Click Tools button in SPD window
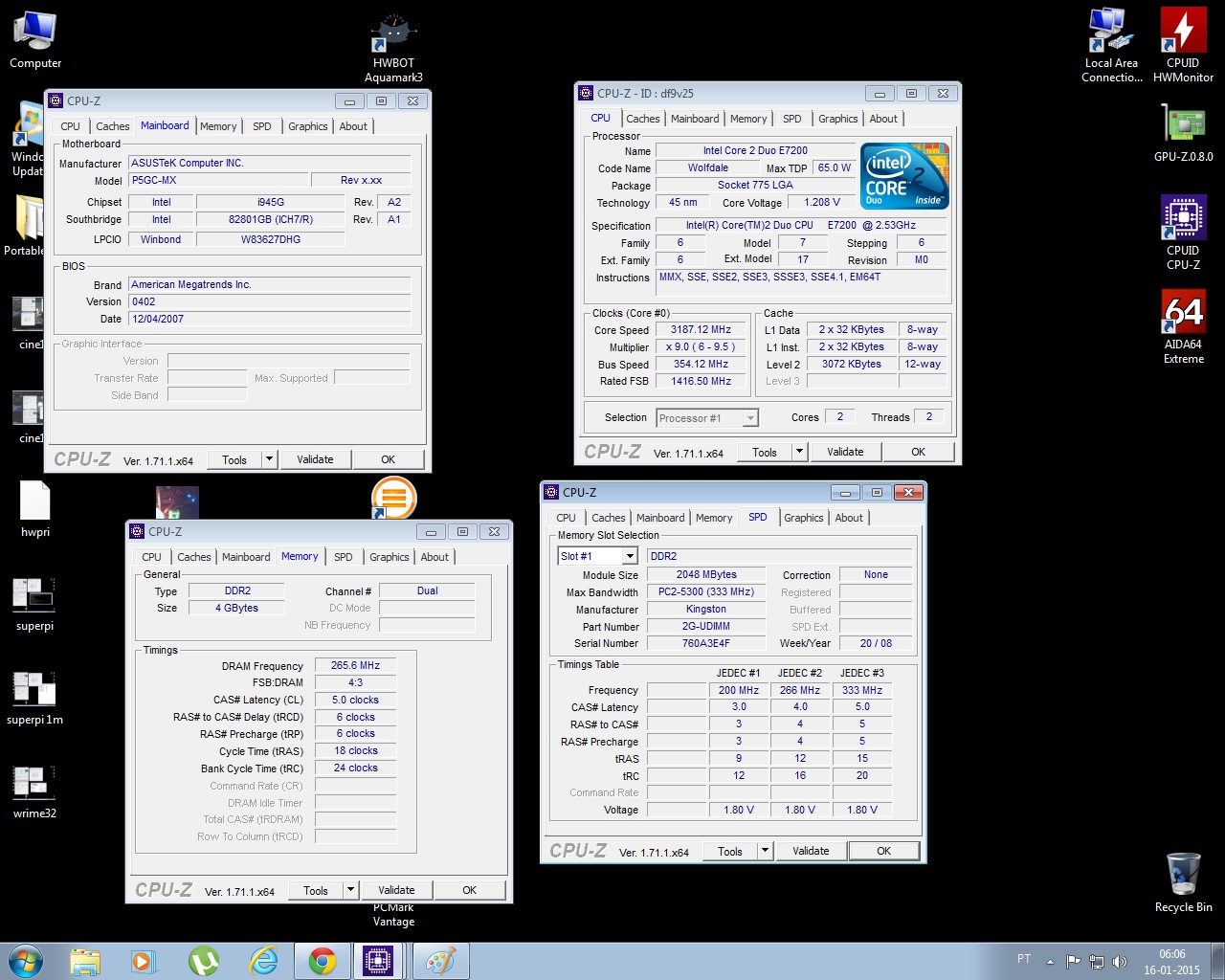The height and width of the screenshot is (980, 1225). (730, 851)
